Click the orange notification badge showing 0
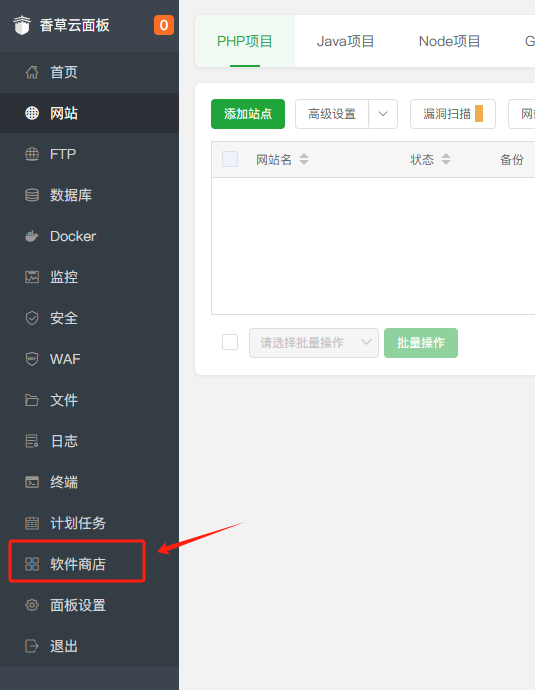The image size is (535, 690). click(164, 25)
